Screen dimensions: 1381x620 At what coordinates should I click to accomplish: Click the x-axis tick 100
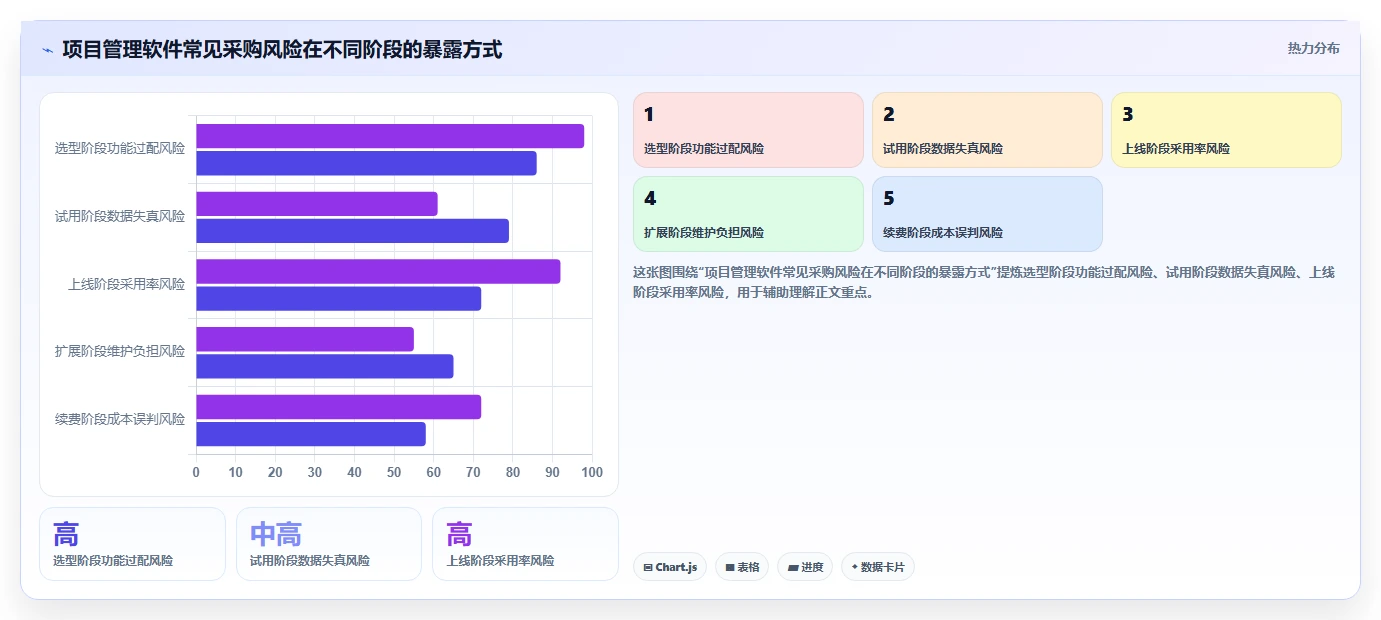click(x=592, y=472)
